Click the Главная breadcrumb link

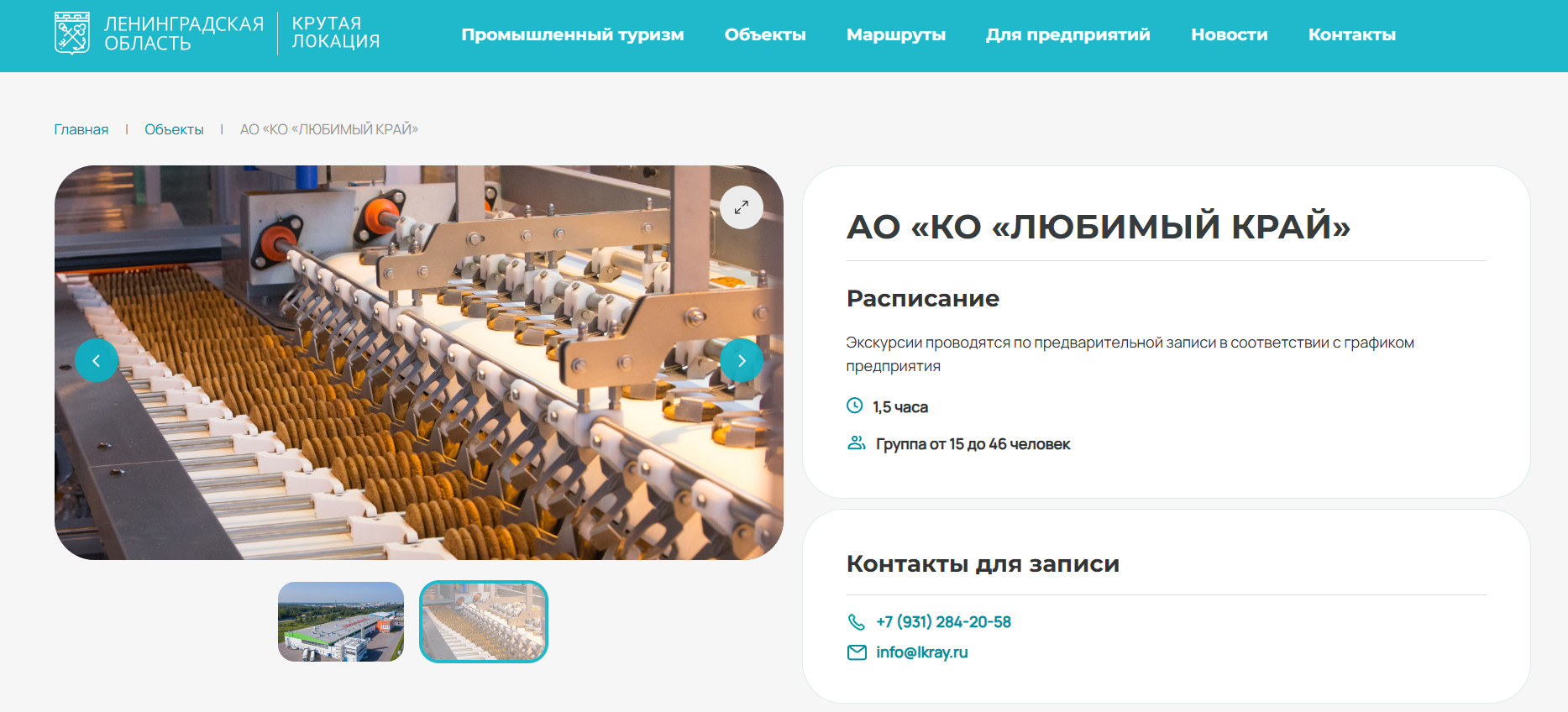click(x=81, y=129)
